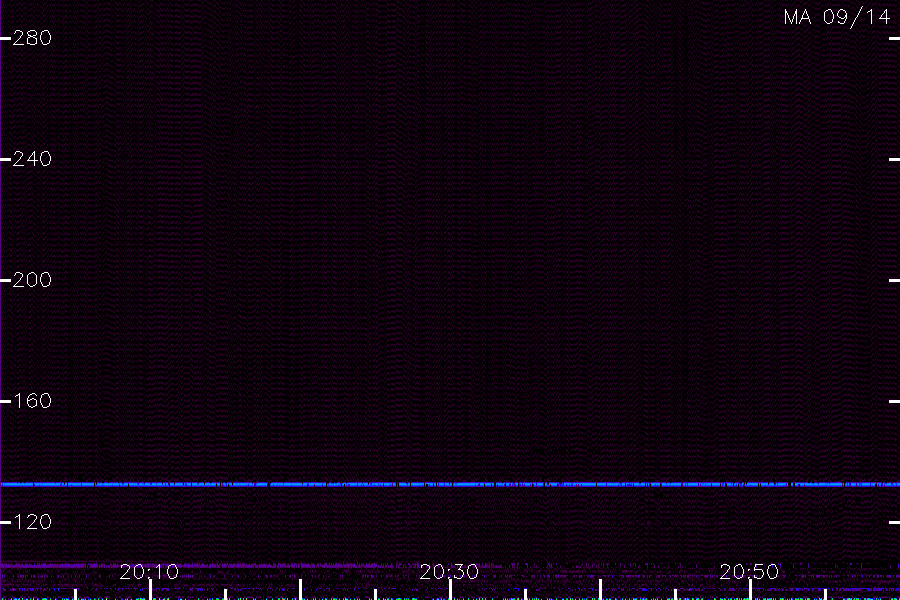Click the 120 frequency axis label
The image size is (900, 600).
32,522
